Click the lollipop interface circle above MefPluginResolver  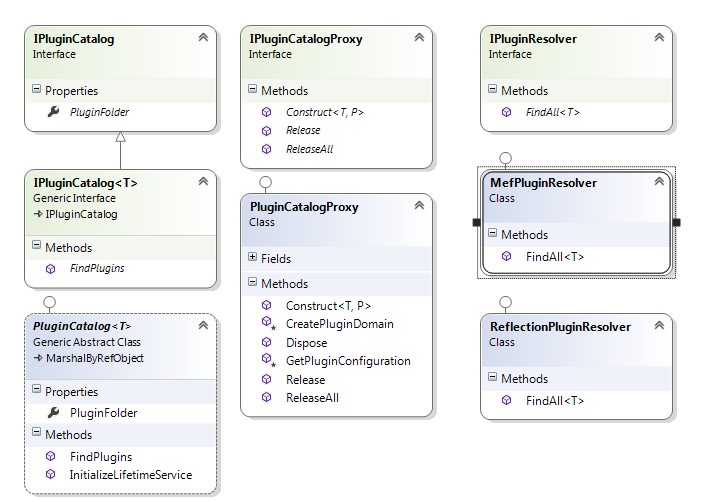506,158
